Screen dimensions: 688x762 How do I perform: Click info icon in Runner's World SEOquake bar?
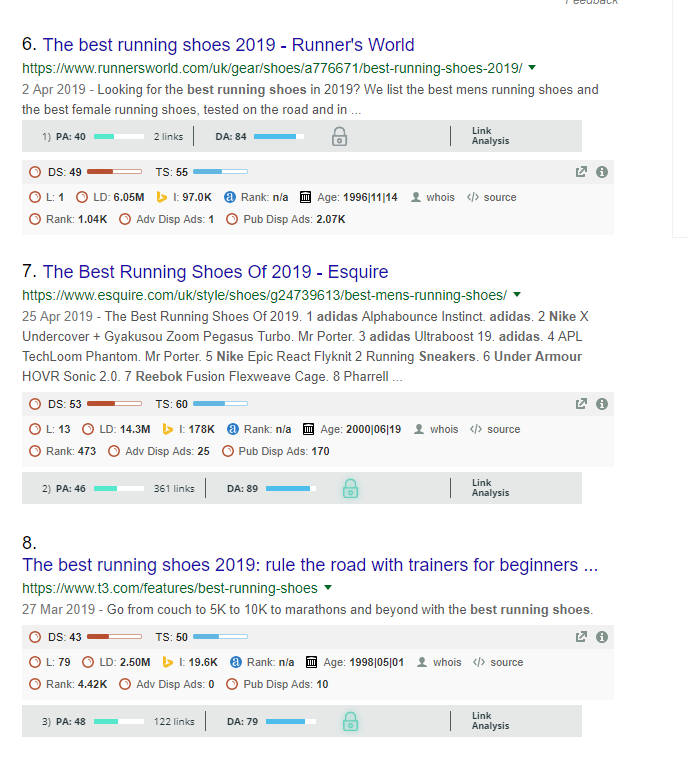(x=602, y=172)
